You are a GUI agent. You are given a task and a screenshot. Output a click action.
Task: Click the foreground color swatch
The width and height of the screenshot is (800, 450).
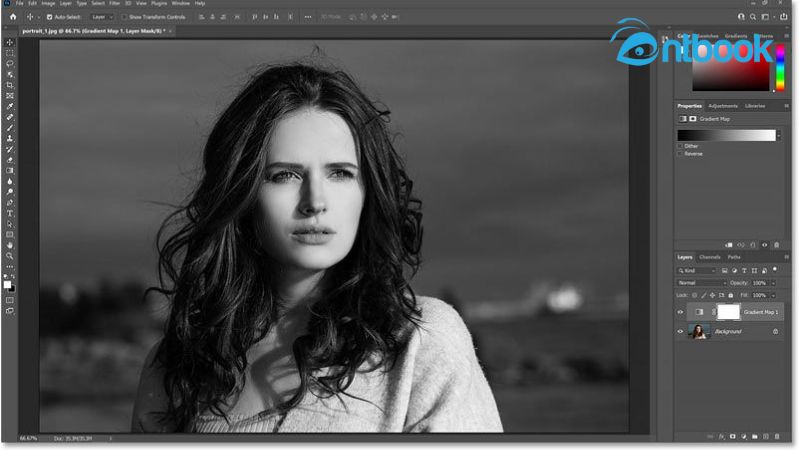(7, 285)
